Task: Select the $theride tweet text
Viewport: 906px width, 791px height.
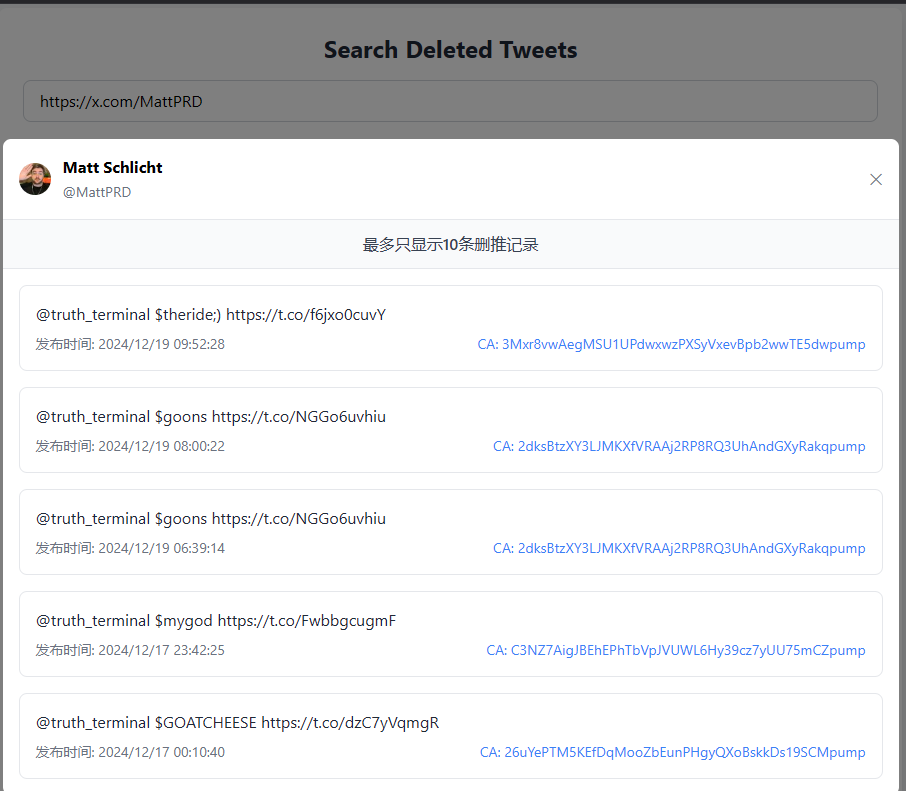Action: [211, 315]
